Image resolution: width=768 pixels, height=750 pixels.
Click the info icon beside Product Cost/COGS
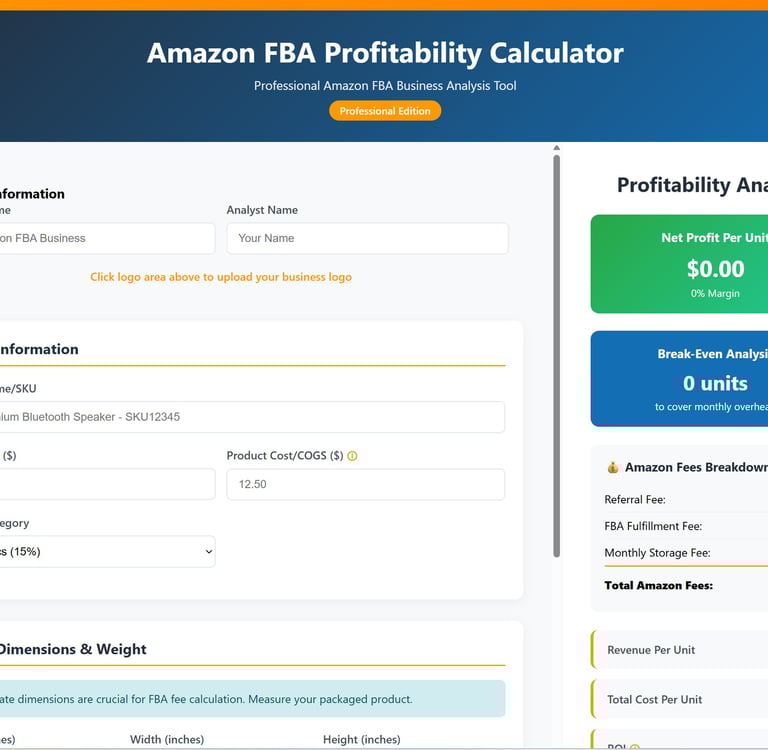352,456
